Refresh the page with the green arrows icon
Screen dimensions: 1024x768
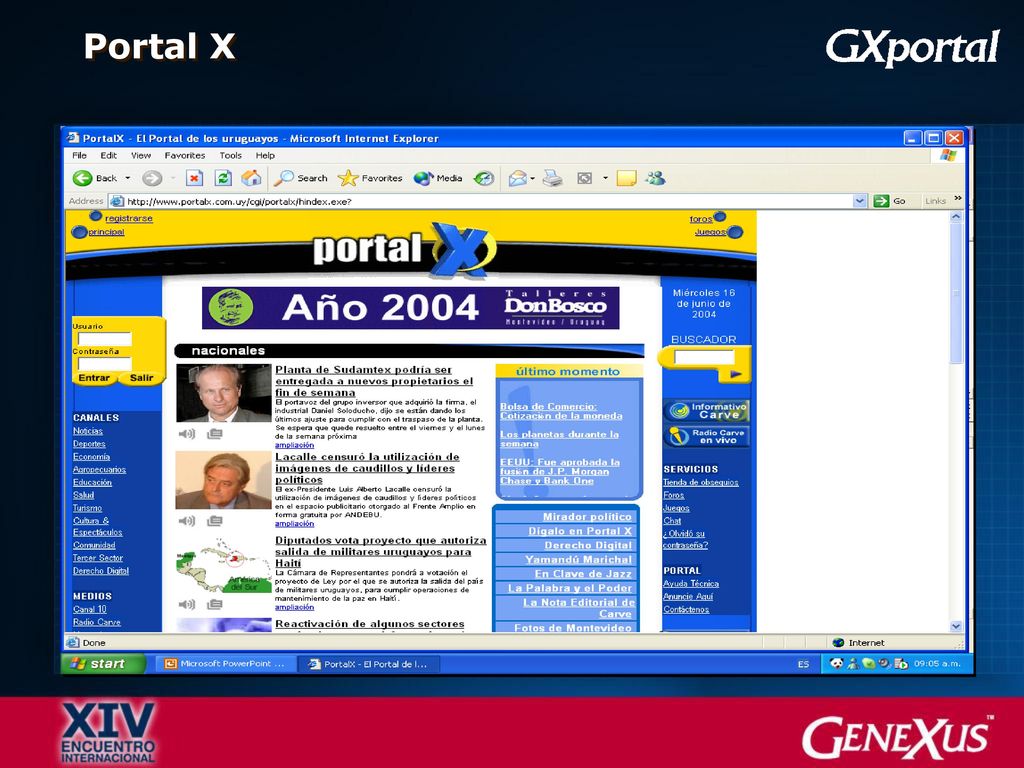tap(223, 178)
